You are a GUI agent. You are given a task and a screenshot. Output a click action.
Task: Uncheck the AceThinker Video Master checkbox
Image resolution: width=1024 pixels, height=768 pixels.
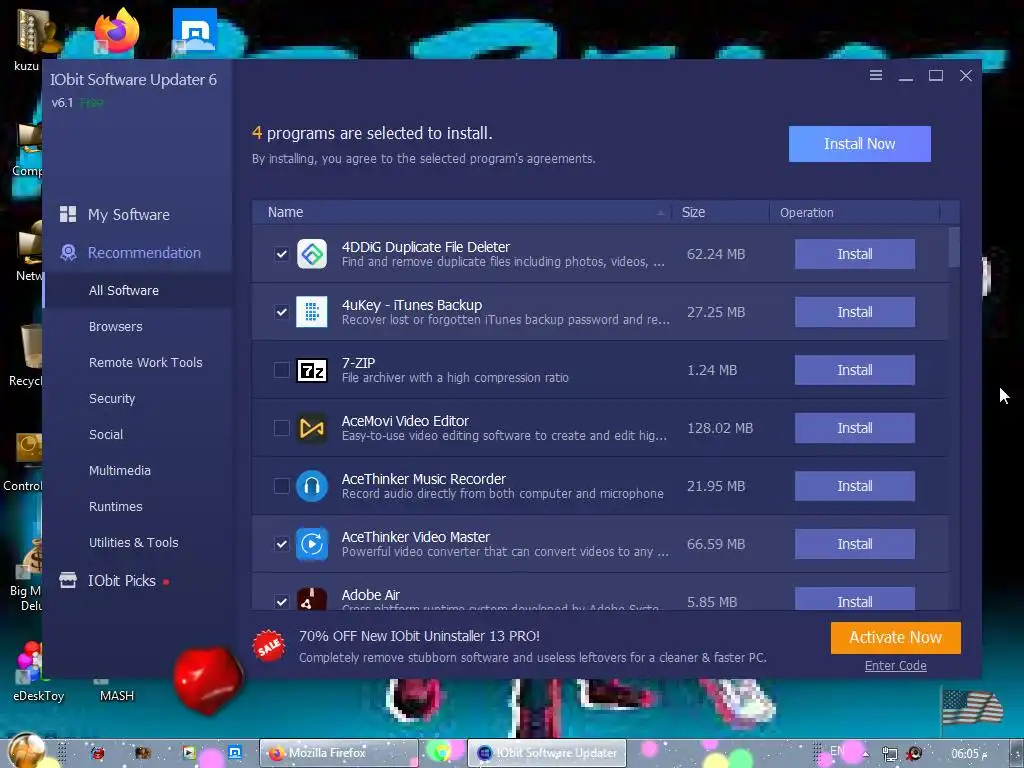pos(281,544)
